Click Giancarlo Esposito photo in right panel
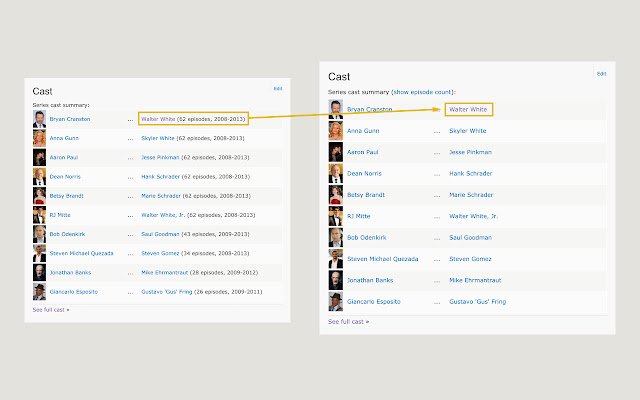The image size is (640, 400). tap(336, 302)
